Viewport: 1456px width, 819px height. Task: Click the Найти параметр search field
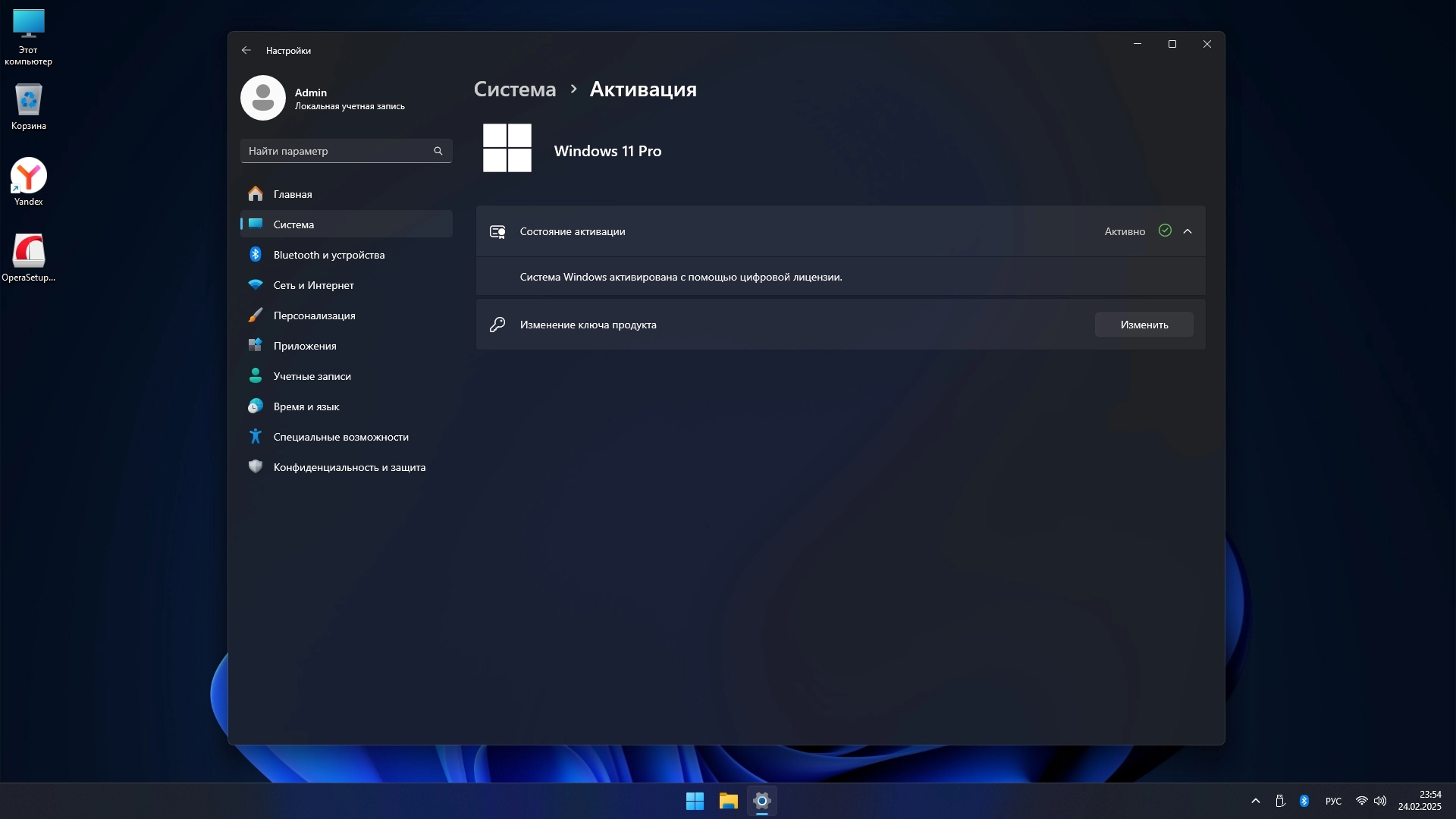(x=337, y=151)
